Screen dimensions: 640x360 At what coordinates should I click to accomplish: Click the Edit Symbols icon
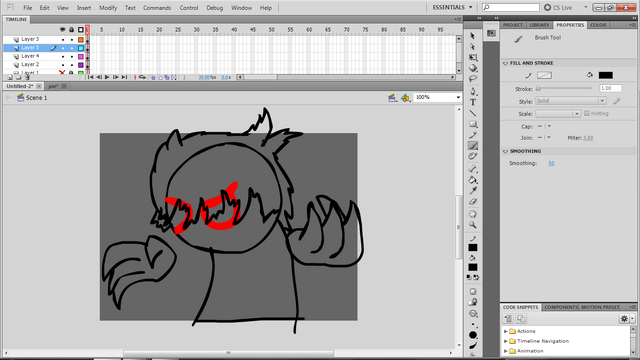tap(405, 98)
